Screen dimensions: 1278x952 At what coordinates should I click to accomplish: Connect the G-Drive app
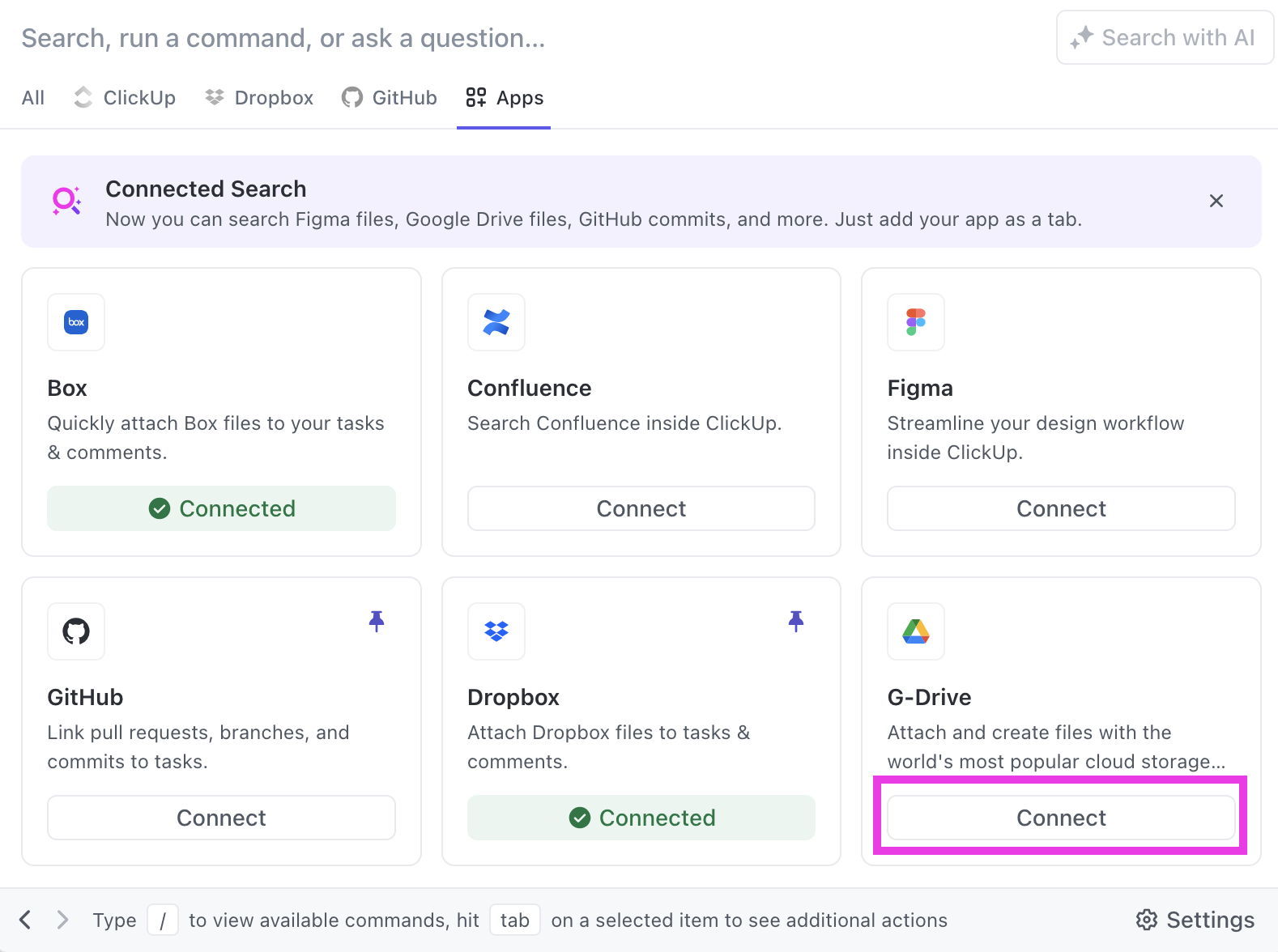[x=1060, y=818]
